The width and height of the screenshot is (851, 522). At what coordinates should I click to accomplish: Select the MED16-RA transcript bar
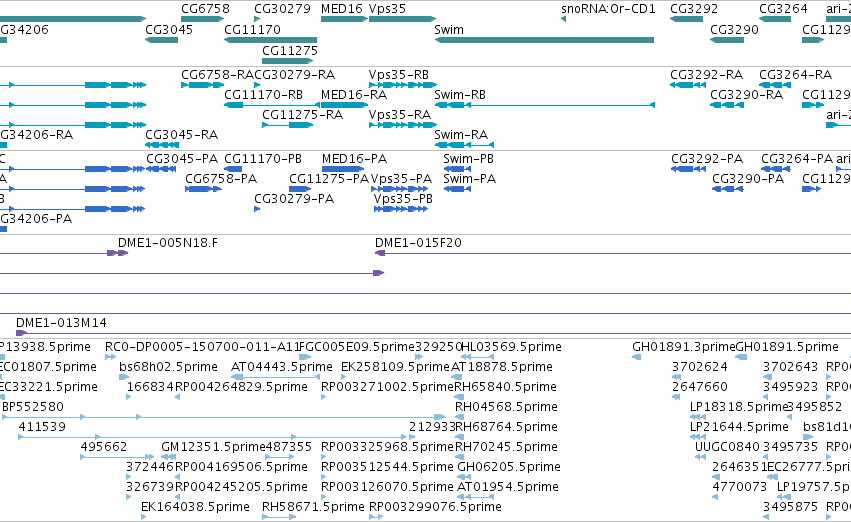coord(345,105)
